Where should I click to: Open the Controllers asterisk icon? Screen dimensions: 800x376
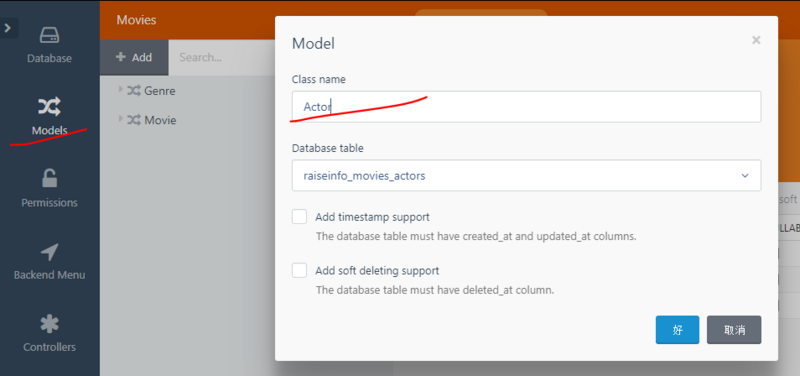coord(49,324)
